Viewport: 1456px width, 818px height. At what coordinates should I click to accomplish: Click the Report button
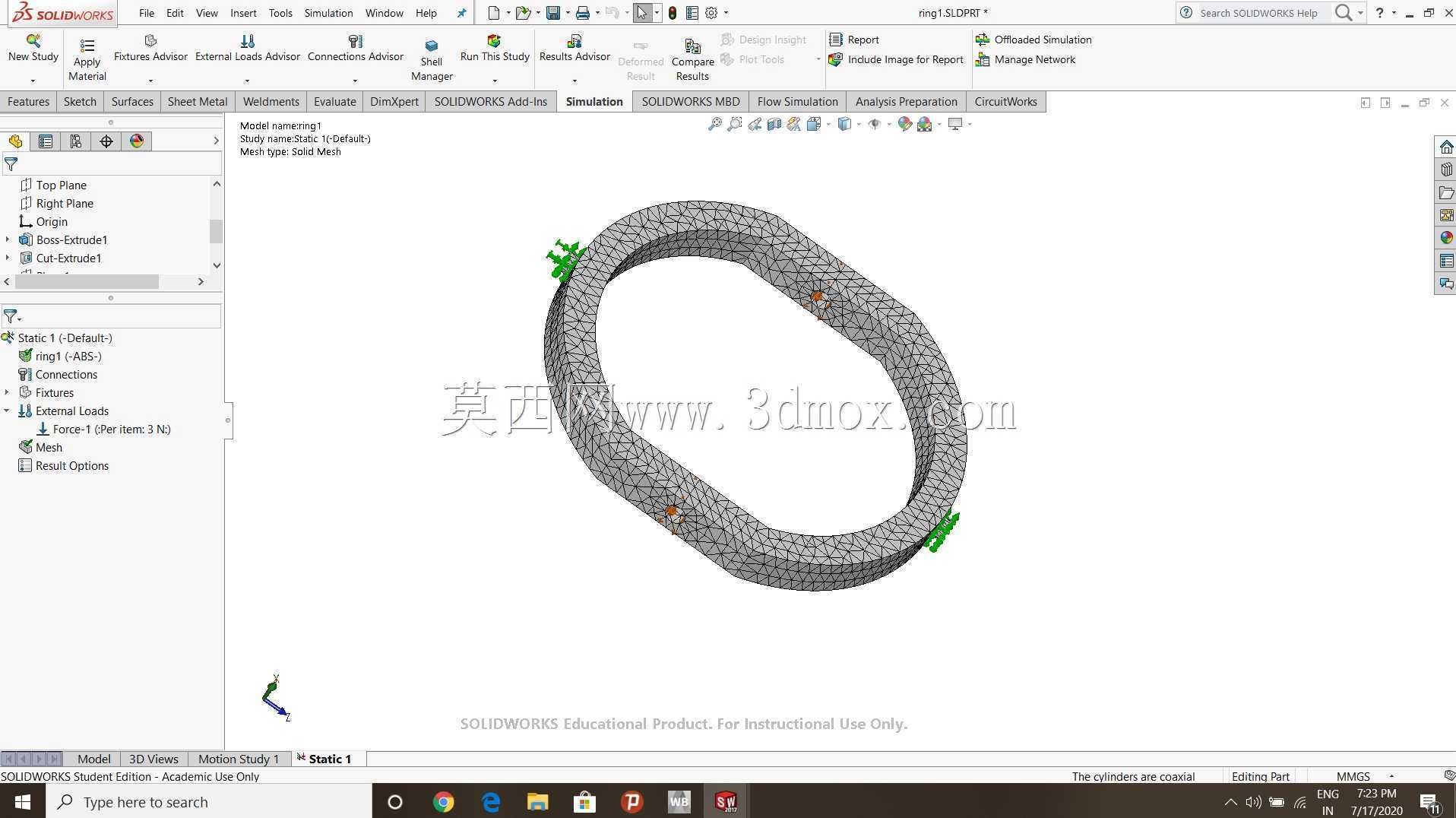coord(854,40)
